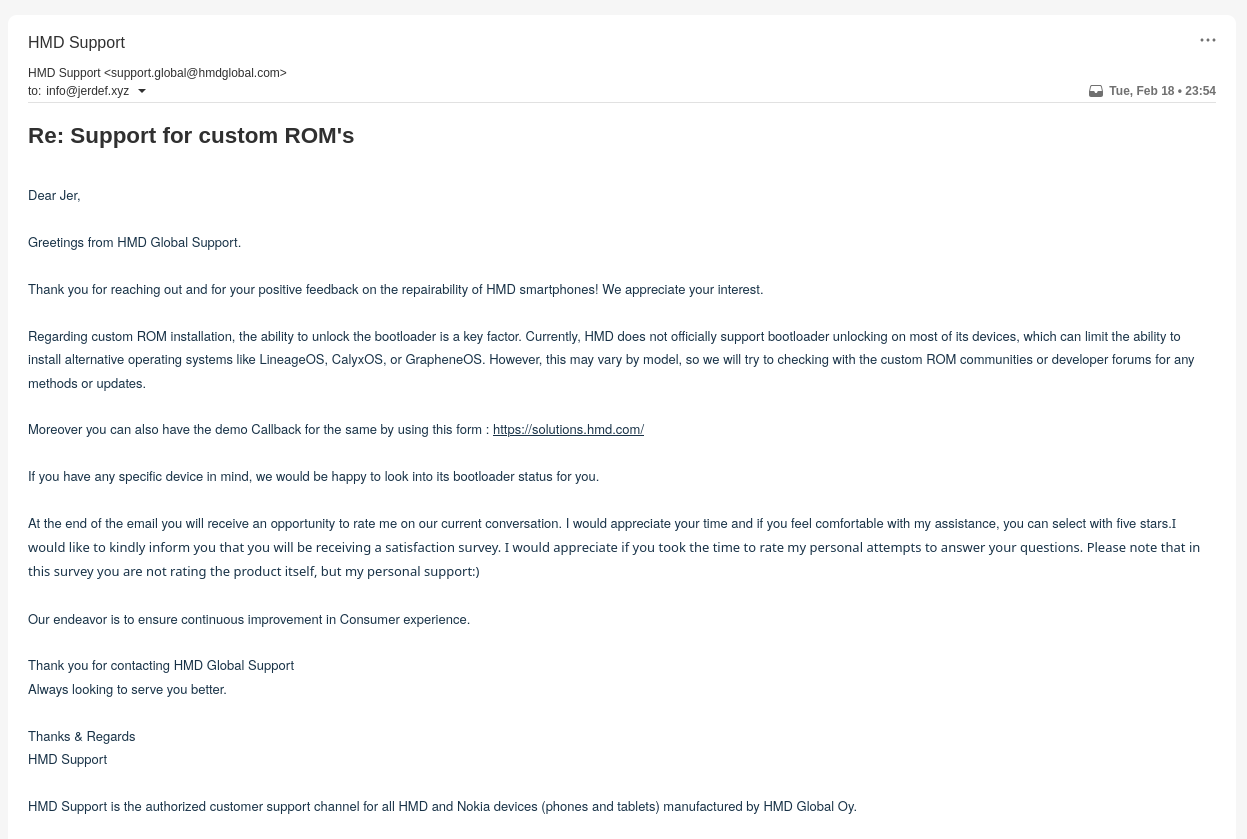Click the 'Thanks & Regards' signature line
Screen dimensions: 1247x839
(81, 737)
